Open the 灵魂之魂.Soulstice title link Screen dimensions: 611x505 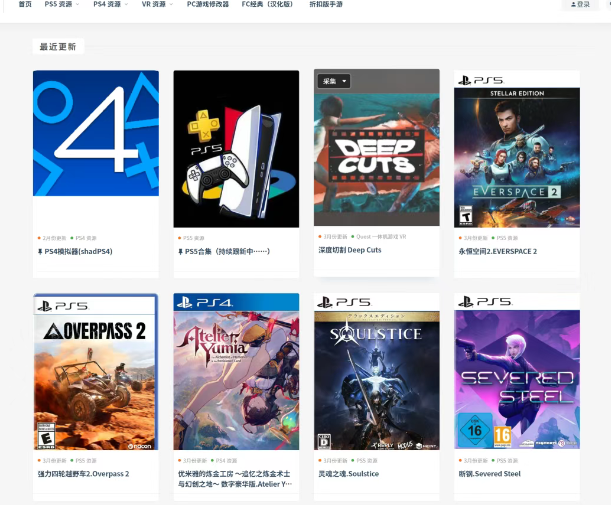pyautogui.click(x=349, y=474)
